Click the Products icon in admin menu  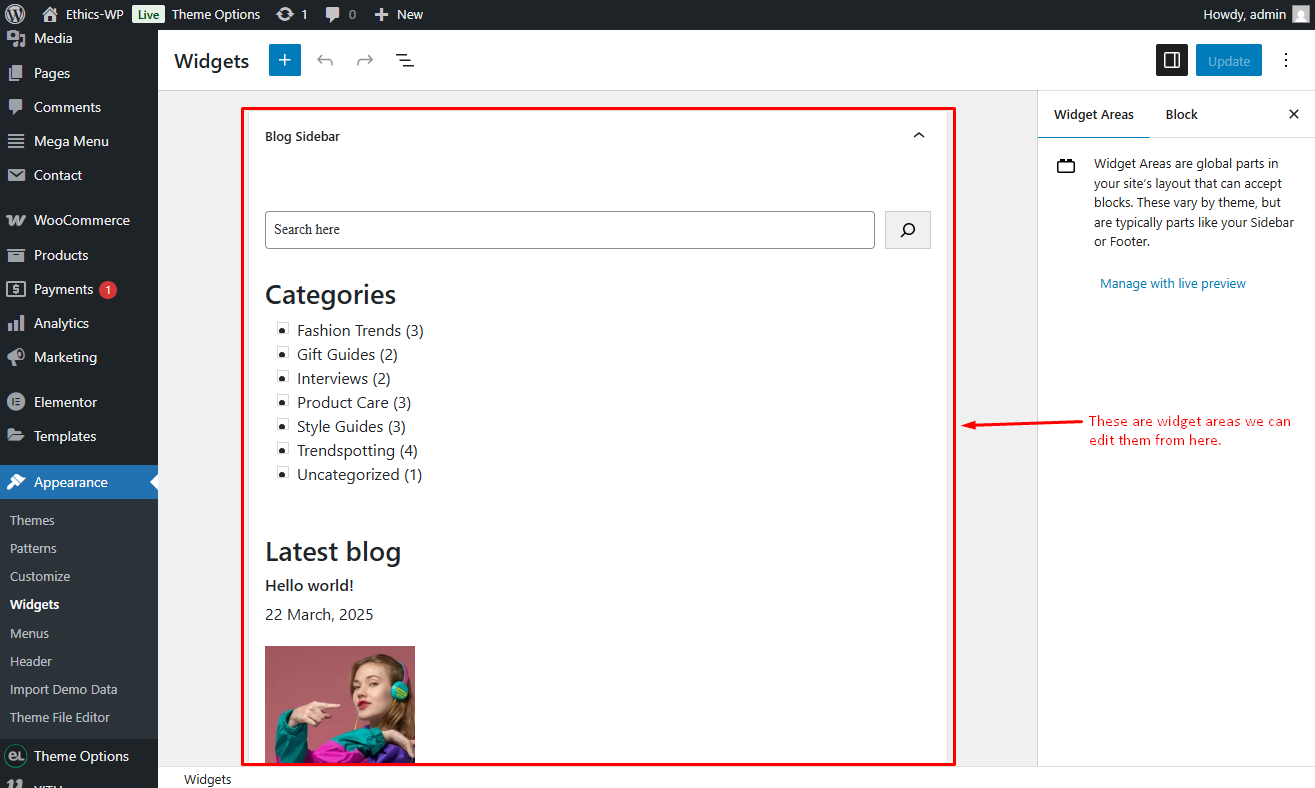pyautogui.click(x=16, y=255)
